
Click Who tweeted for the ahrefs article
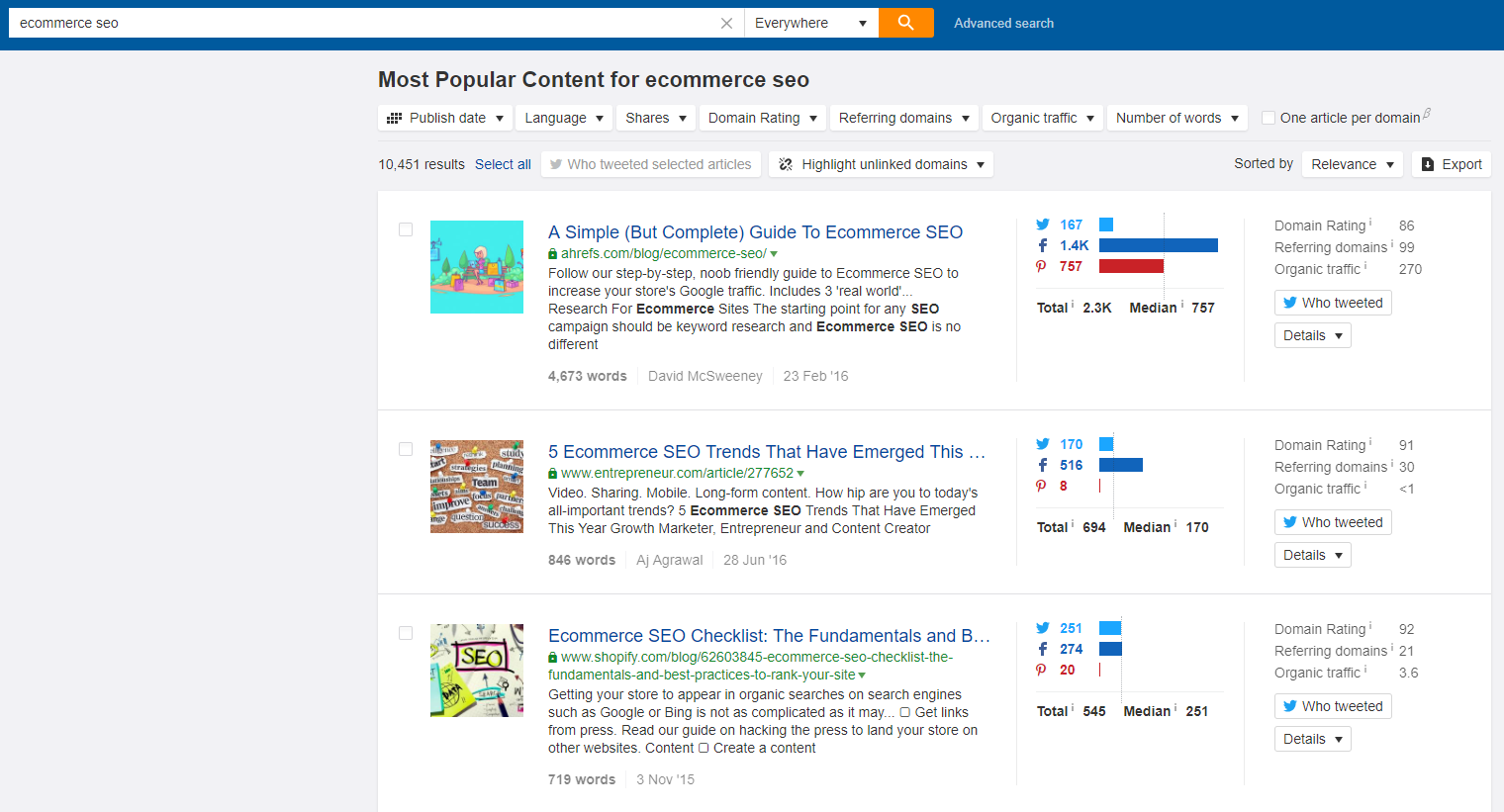point(1333,303)
